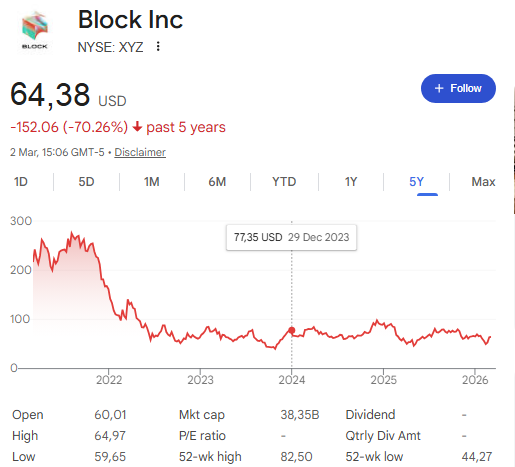Click the plus Follow button
The width and height of the screenshot is (515, 467).
[x=458, y=88]
